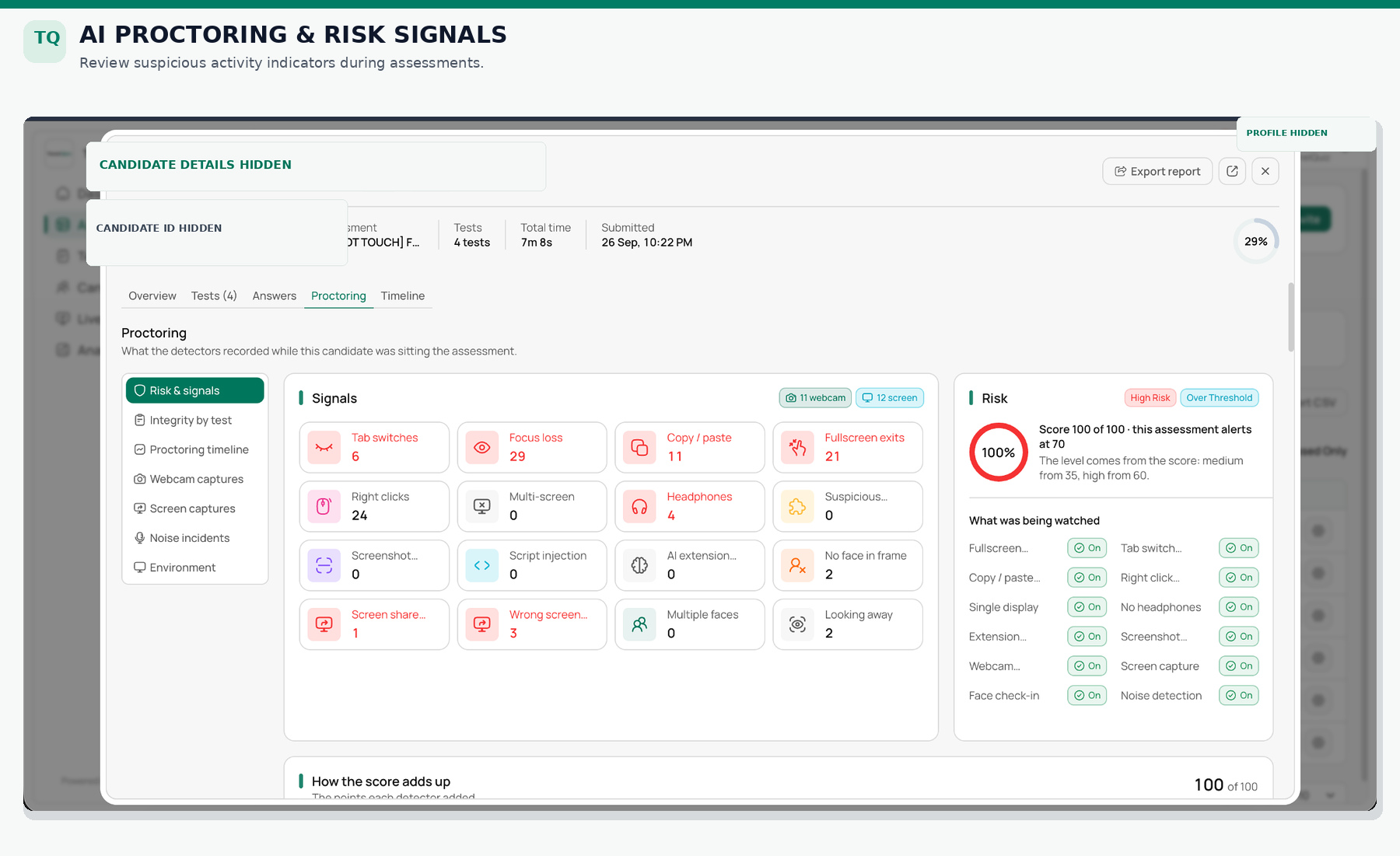Click the Multi-screen monitor icon
Image resolution: width=1400 pixels, height=856 pixels.
point(482,507)
